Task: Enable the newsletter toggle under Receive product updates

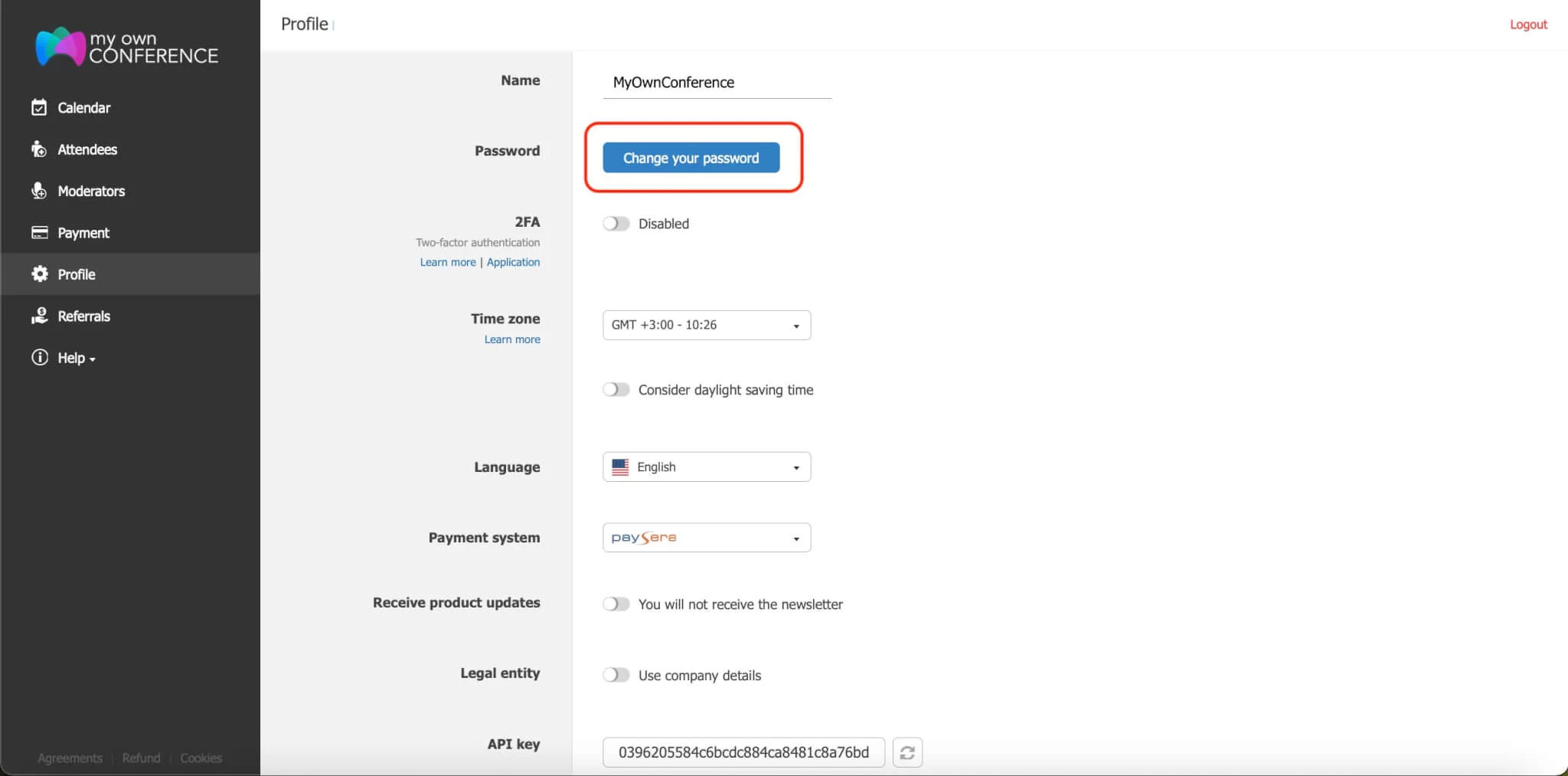Action: tap(616, 604)
